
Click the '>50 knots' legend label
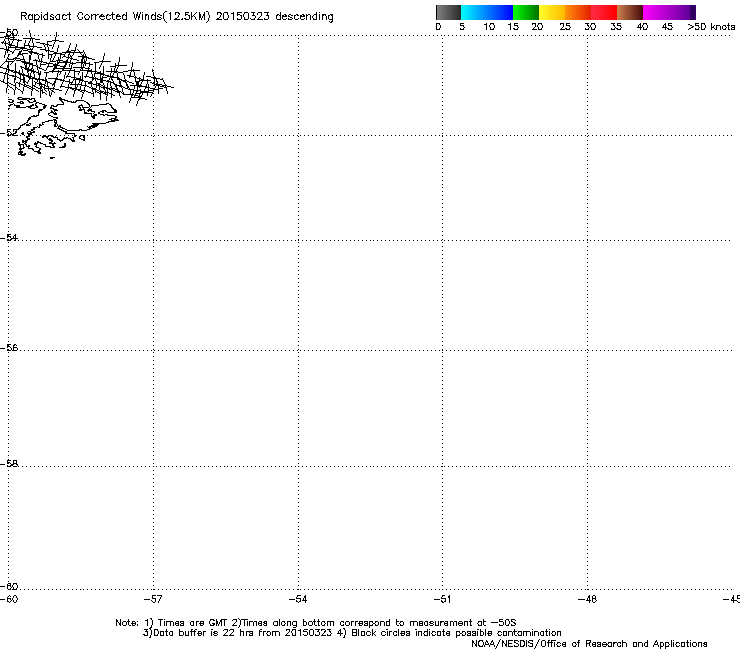coord(711,27)
